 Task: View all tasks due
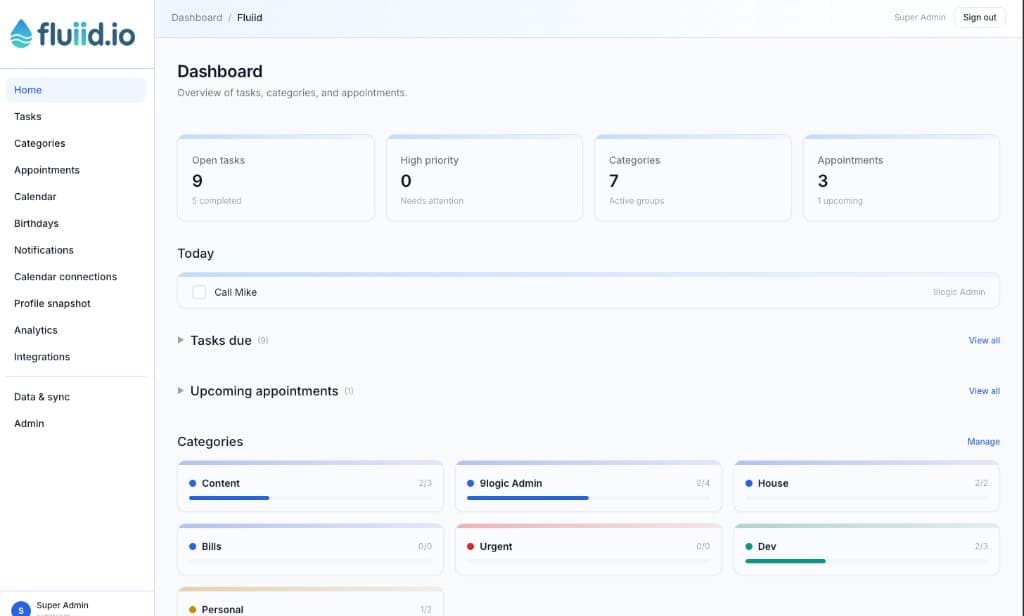[983, 340]
